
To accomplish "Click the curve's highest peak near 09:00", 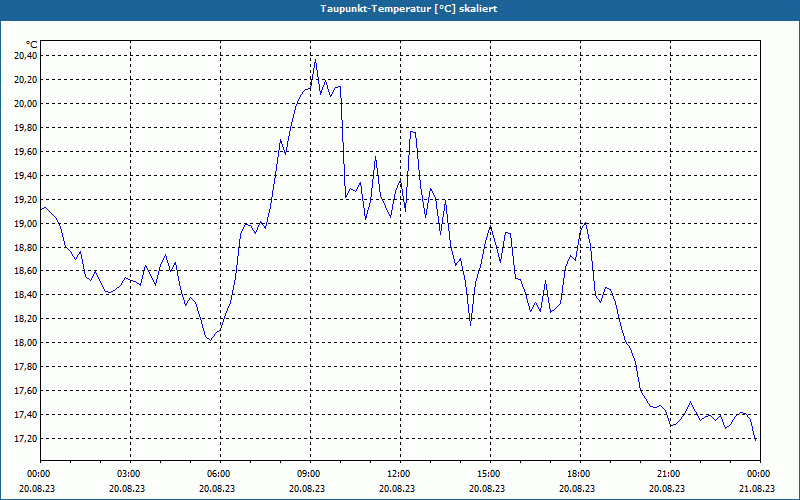I will click(x=315, y=60).
